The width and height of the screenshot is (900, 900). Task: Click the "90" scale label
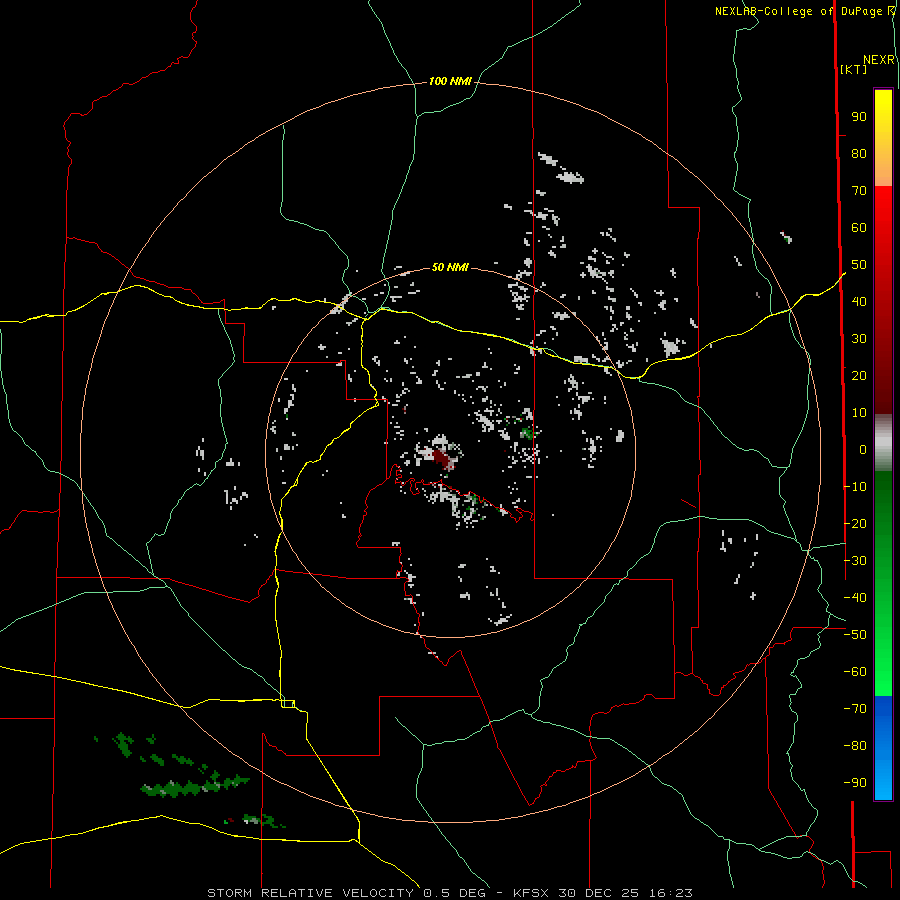pyautogui.click(x=859, y=117)
